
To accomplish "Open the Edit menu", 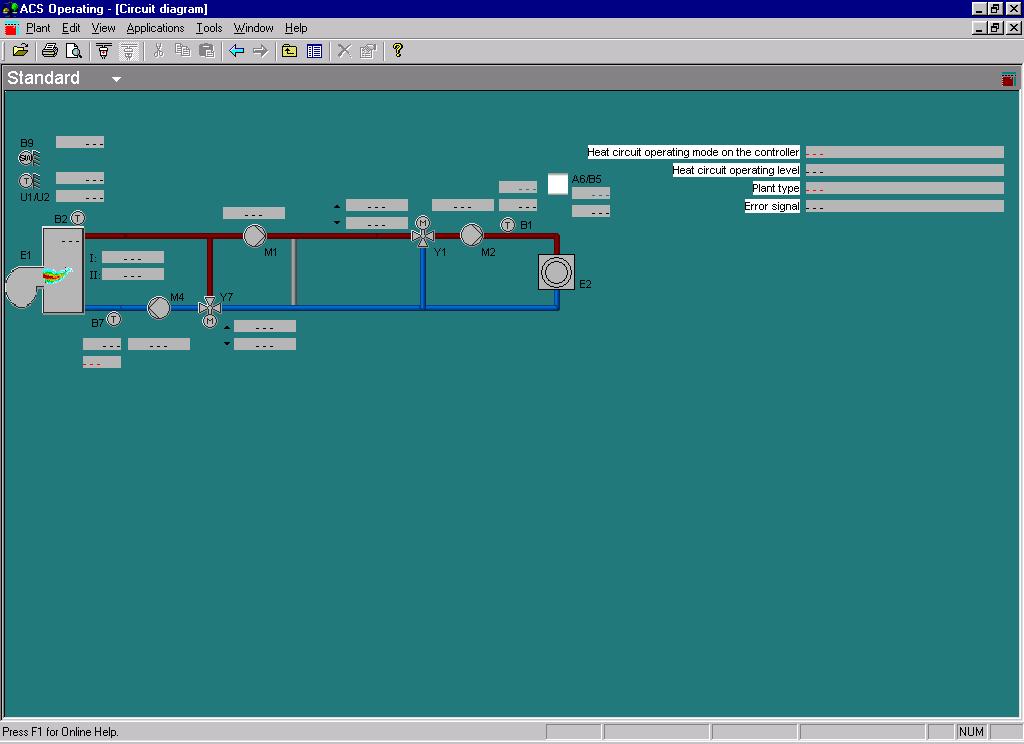I will pyautogui.click(x=71, y=28).
